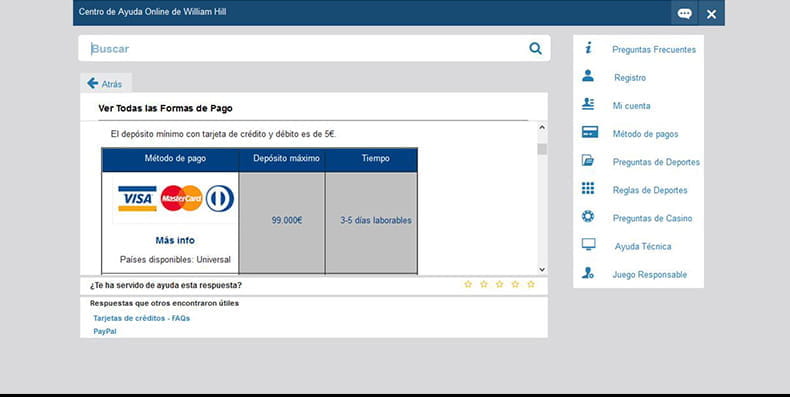The image size is (790, 397).
Task: Open the Método de pagos entry
Action: click(x=645, y=134)
